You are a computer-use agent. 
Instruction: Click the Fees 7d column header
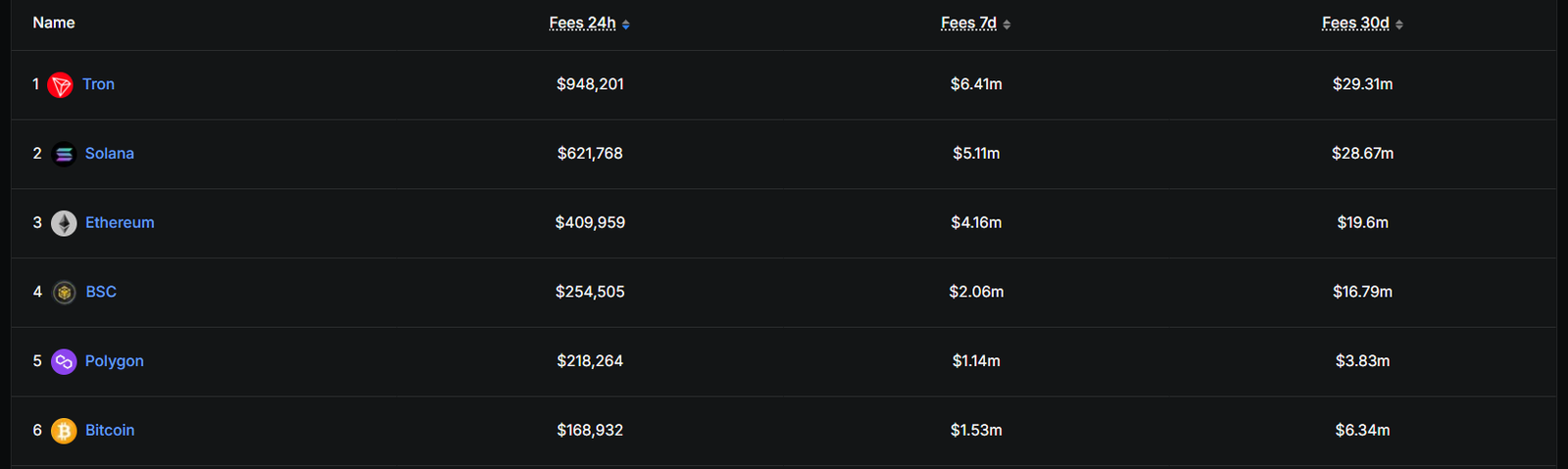[x=968, y=23]
